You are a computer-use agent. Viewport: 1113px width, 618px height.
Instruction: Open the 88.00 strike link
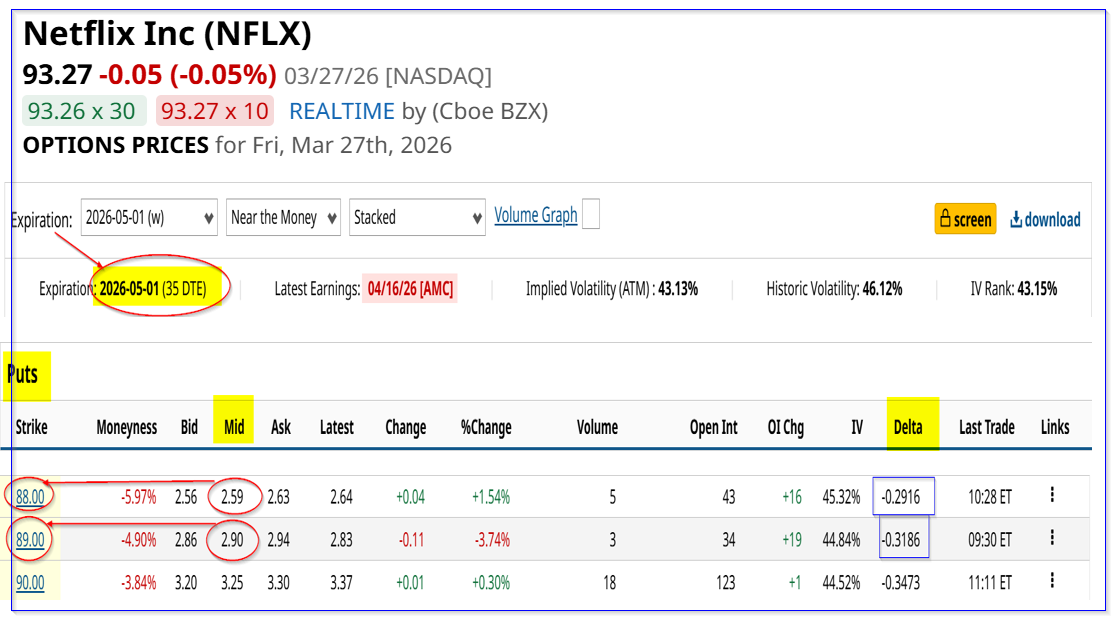click(30, 495)
